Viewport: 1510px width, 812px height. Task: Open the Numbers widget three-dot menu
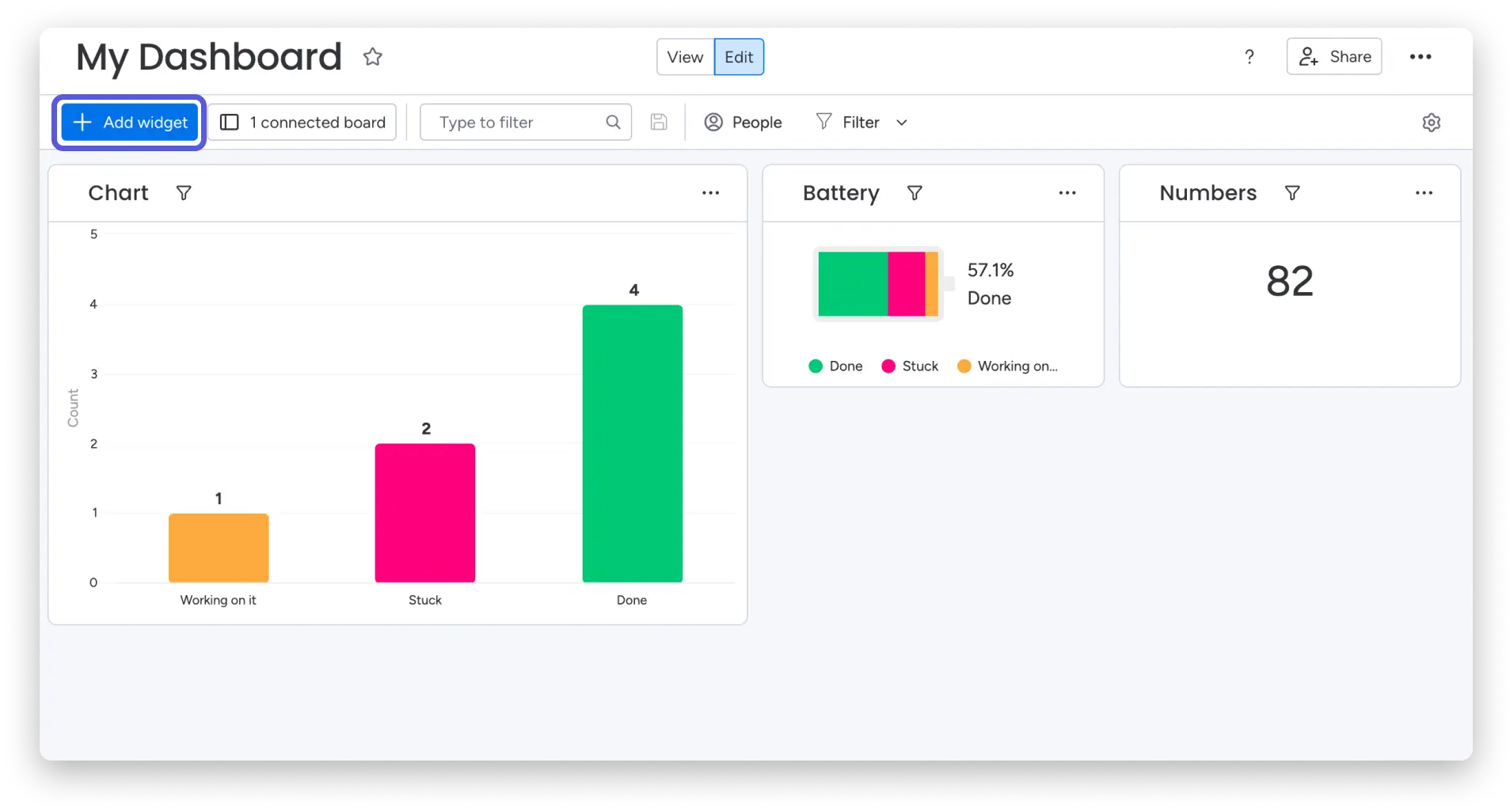point(1424,193)
